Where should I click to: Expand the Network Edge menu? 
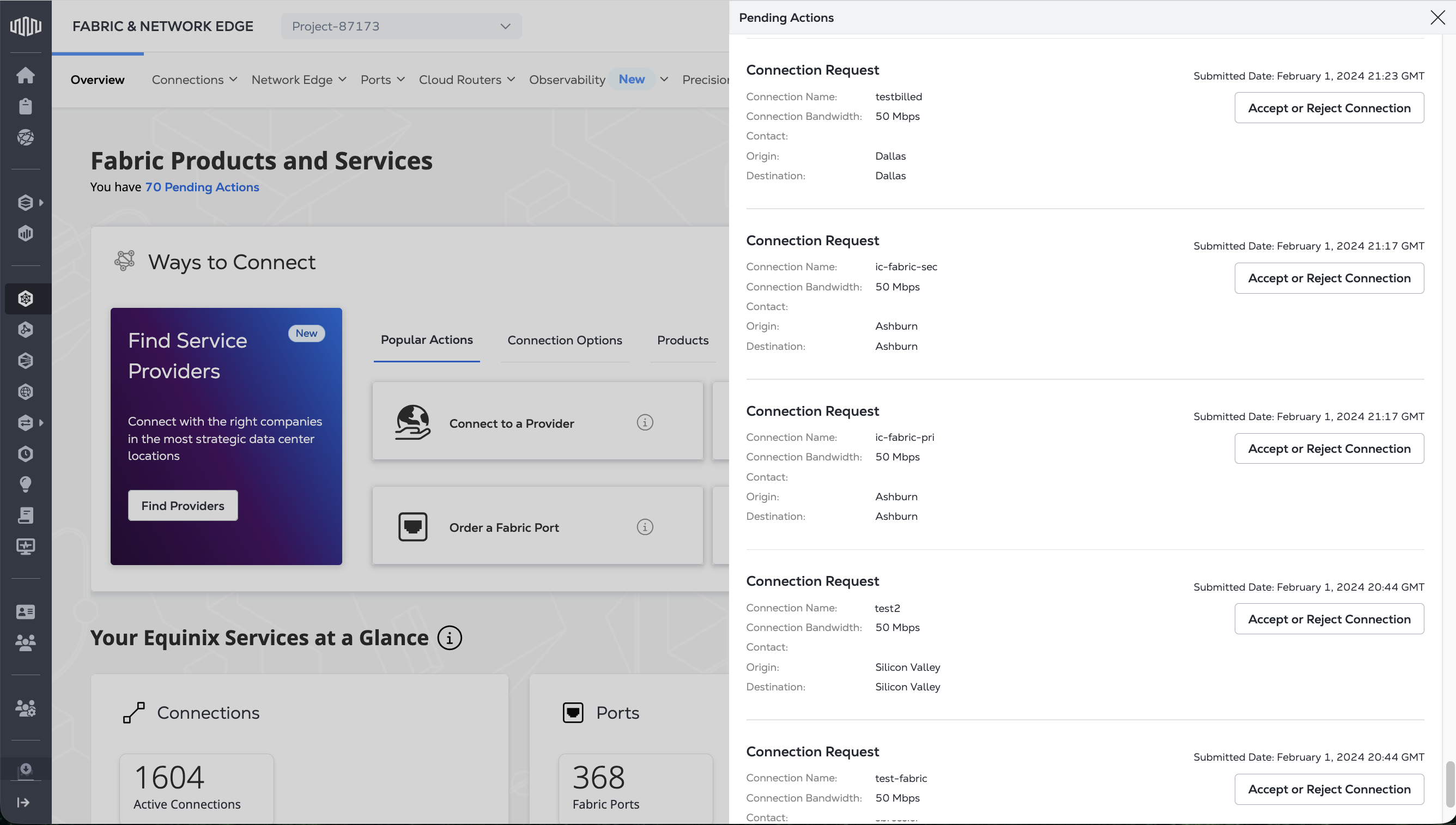(299, 80)
